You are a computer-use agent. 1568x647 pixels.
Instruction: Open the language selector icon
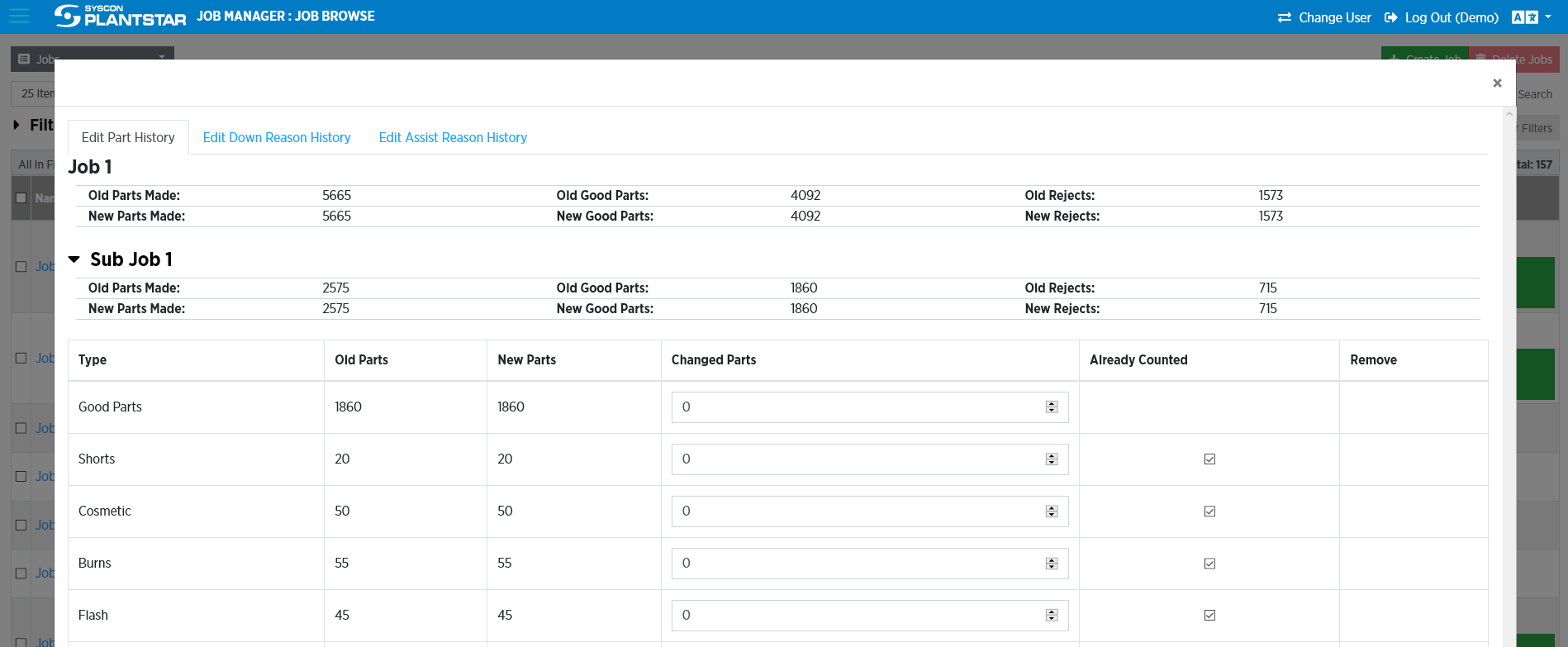coord(1524,17)
